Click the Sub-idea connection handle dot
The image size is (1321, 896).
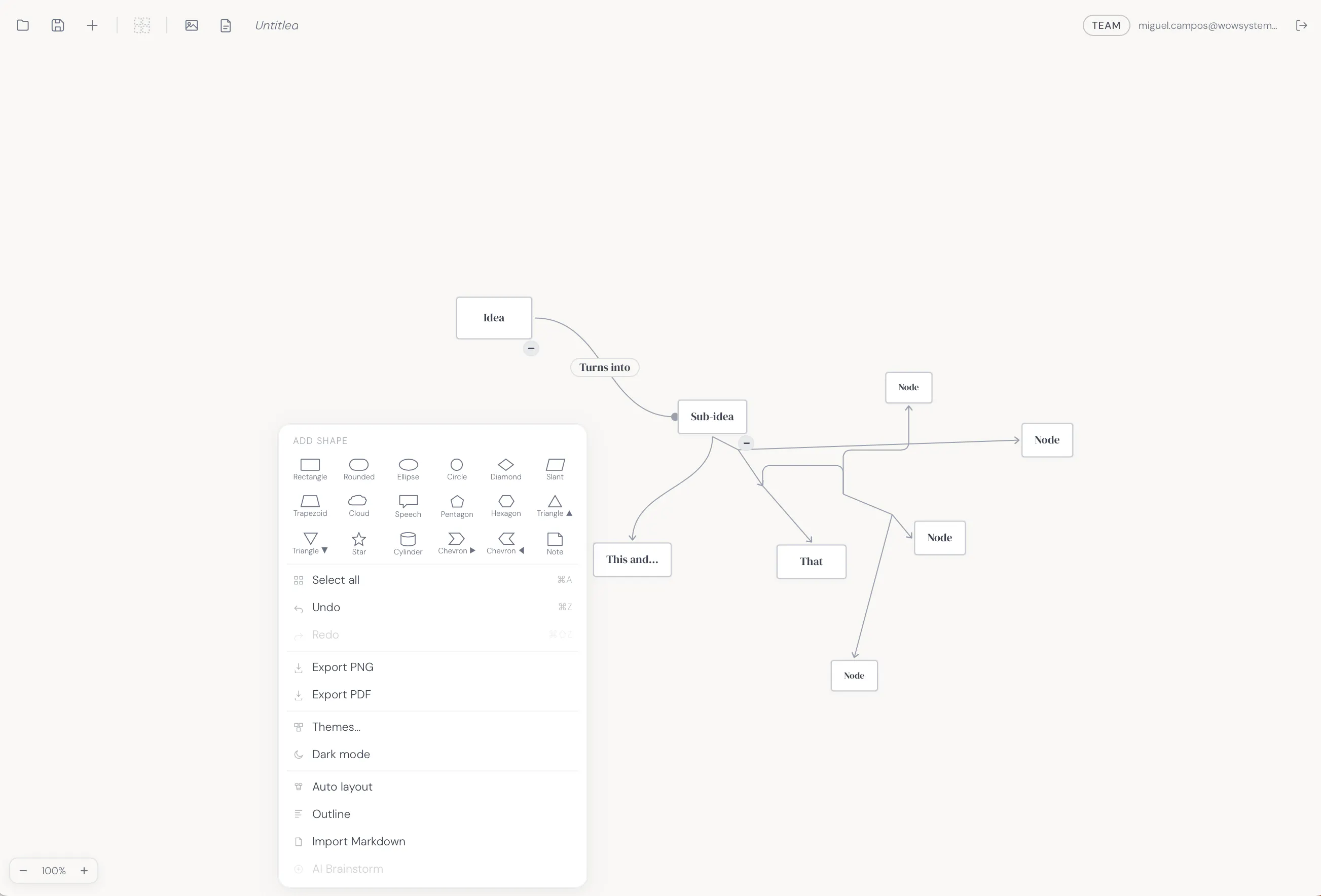point(675,417)
